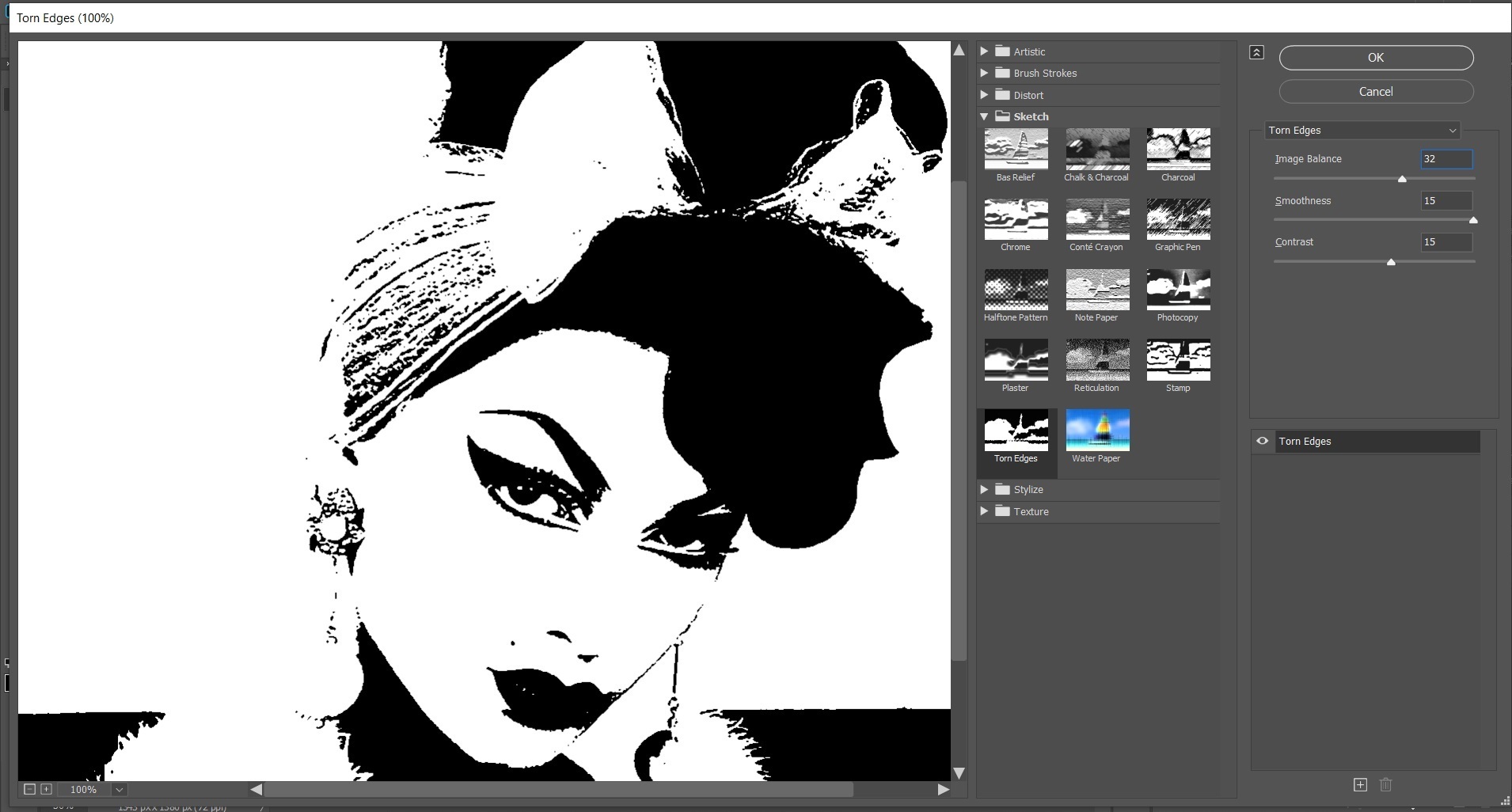Select the Torn Edges filter thumbnail
Image resolution: width=1512 pixels, height=812 pixels.
(x=1016, y=431)
